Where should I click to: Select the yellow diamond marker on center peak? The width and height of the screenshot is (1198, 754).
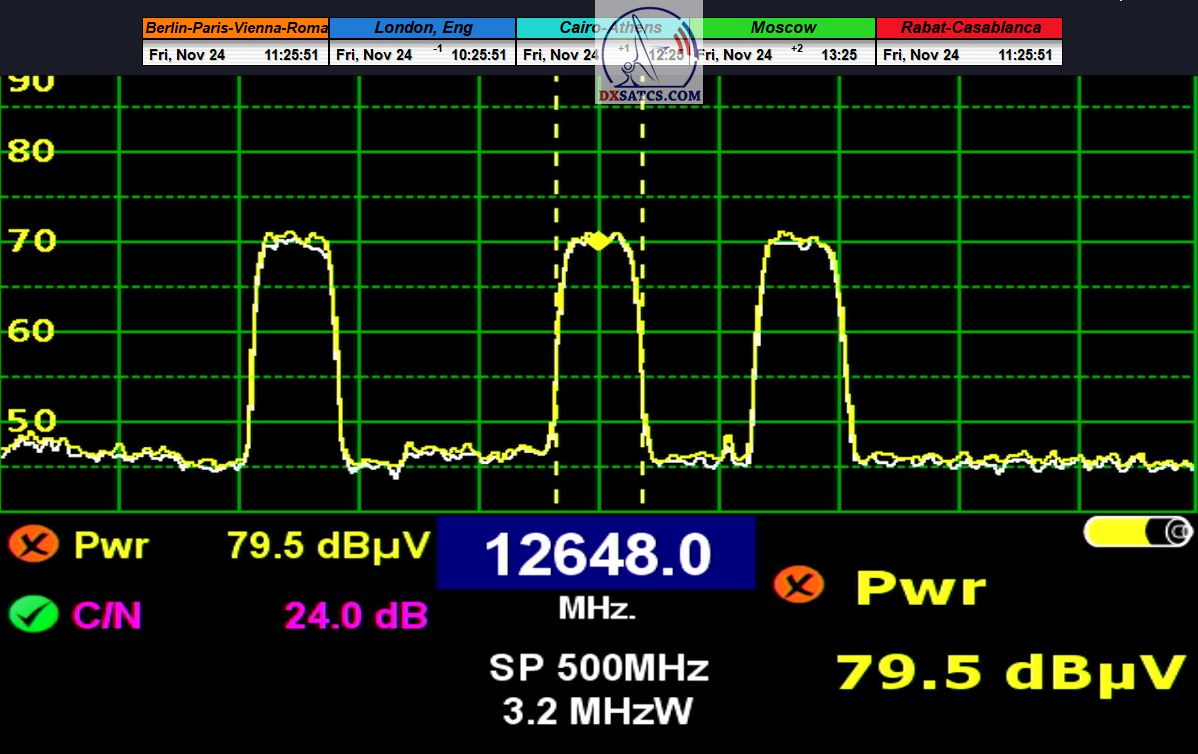click(x=598, y=240)
